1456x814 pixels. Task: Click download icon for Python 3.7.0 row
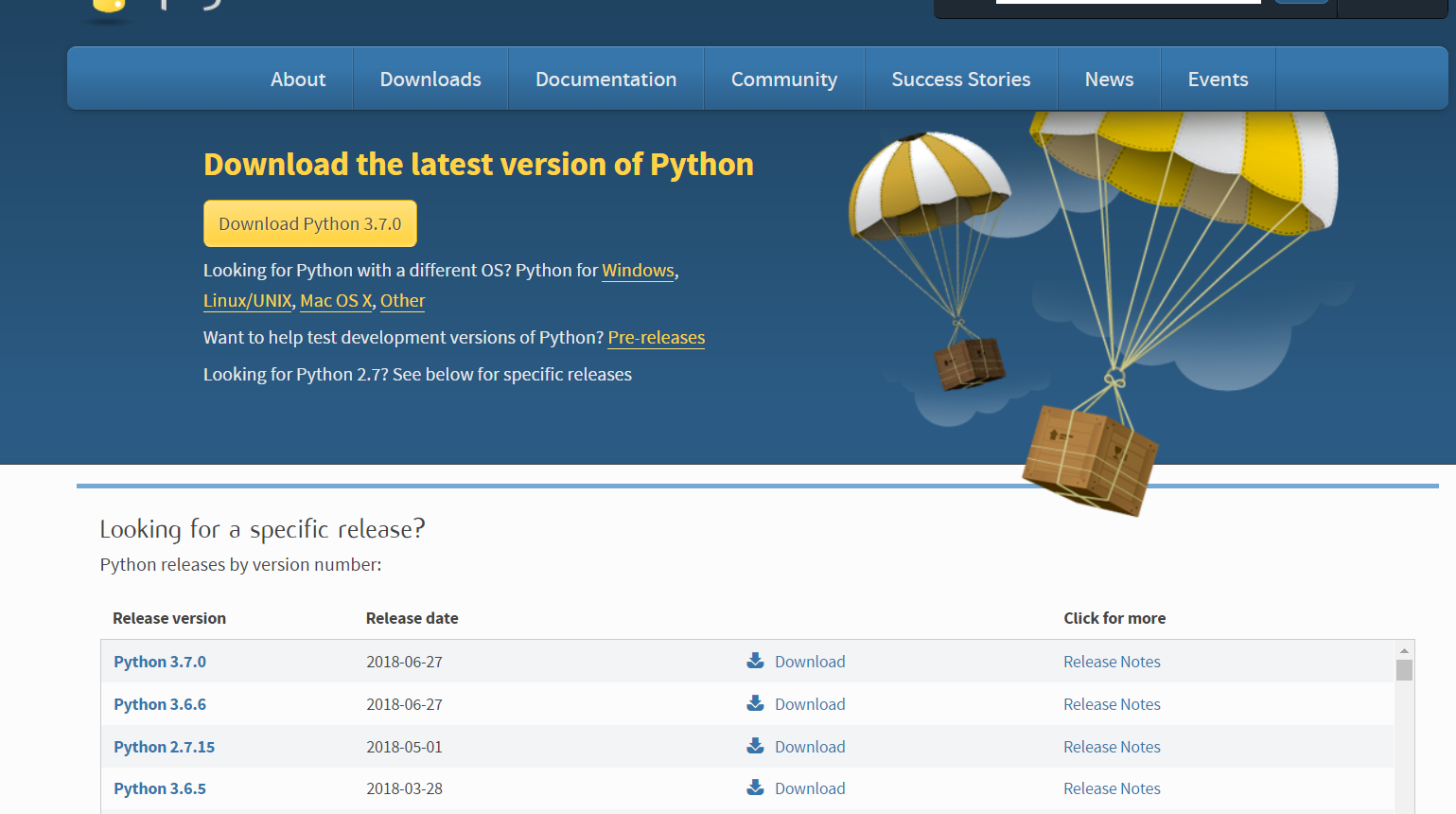coord(755,661)
